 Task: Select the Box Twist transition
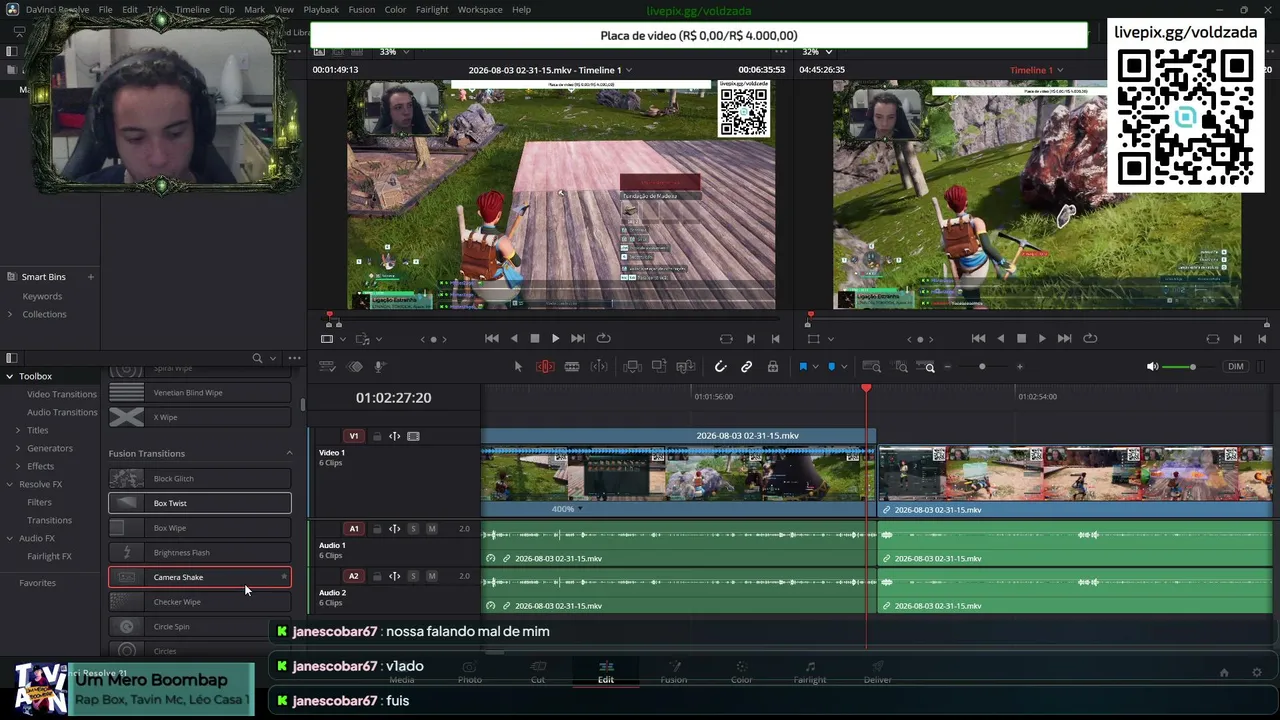coord(200,503)
